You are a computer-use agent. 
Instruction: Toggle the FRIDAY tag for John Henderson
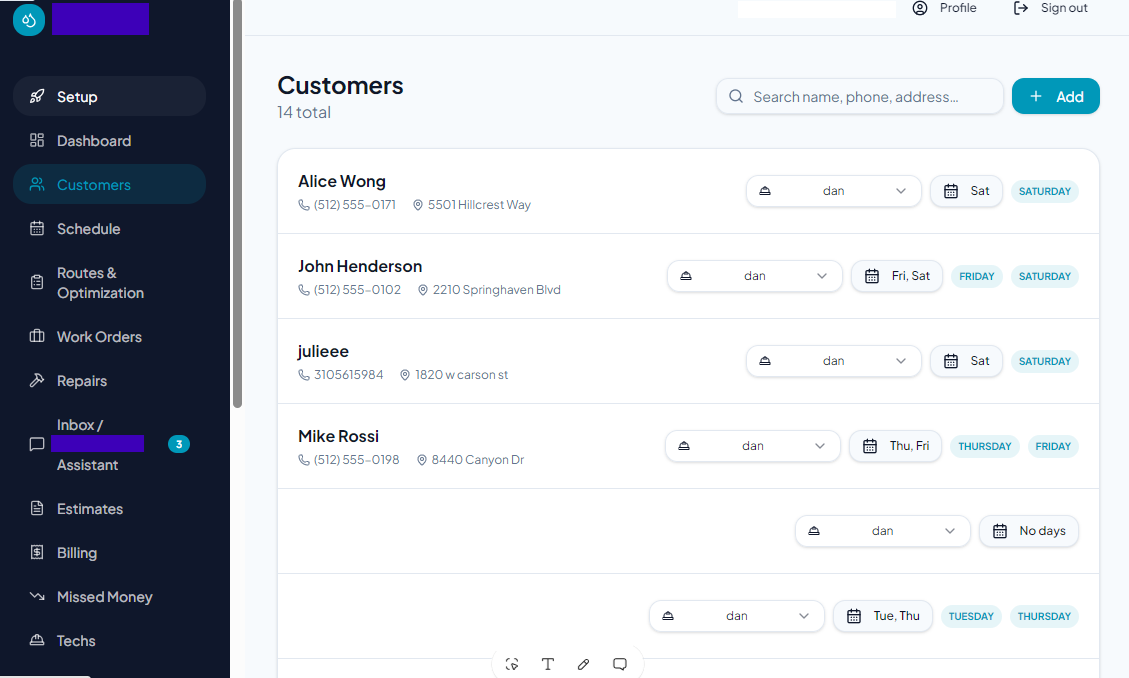[976, 276]
